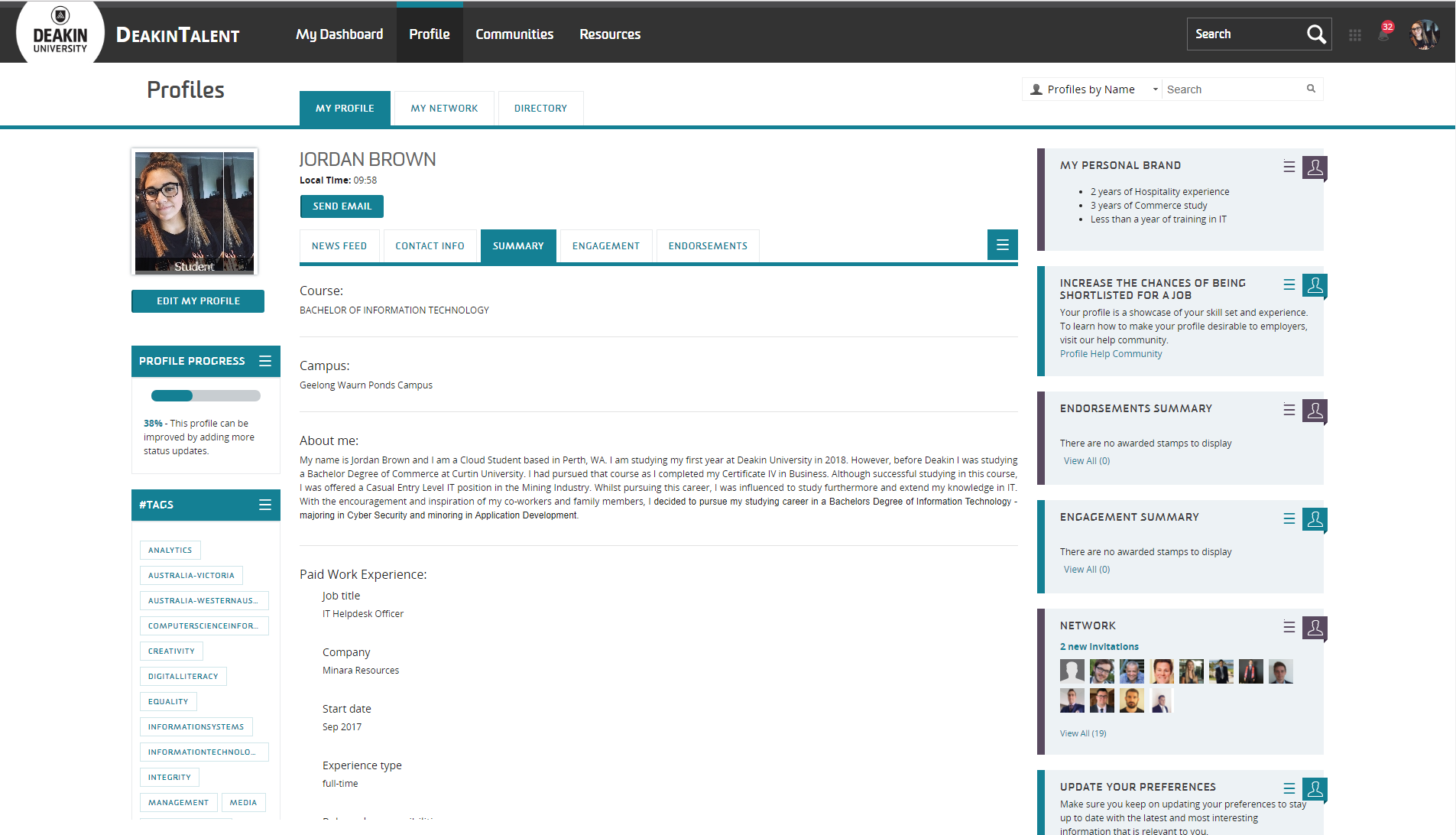Select the INFORMATIONSYSTEMS tag

point(196,727)
